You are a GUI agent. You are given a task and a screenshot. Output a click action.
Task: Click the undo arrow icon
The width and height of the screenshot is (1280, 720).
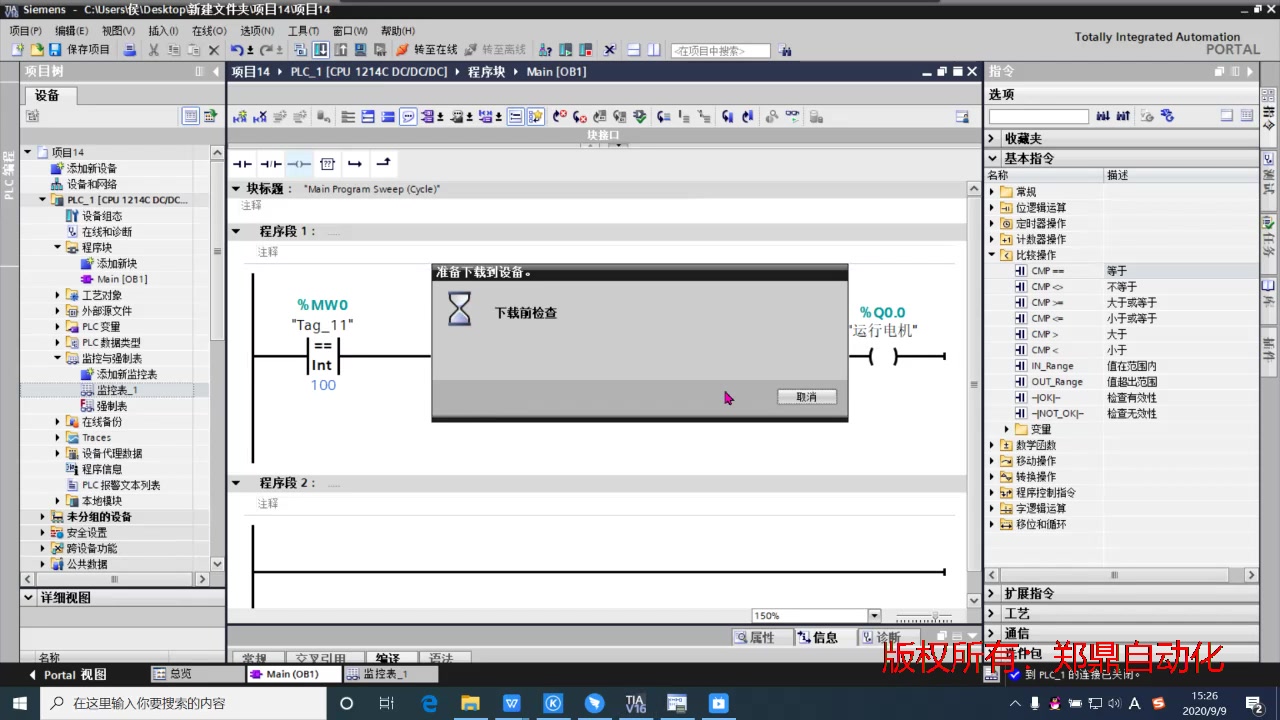pyautogui.click(x=236, y=49)
